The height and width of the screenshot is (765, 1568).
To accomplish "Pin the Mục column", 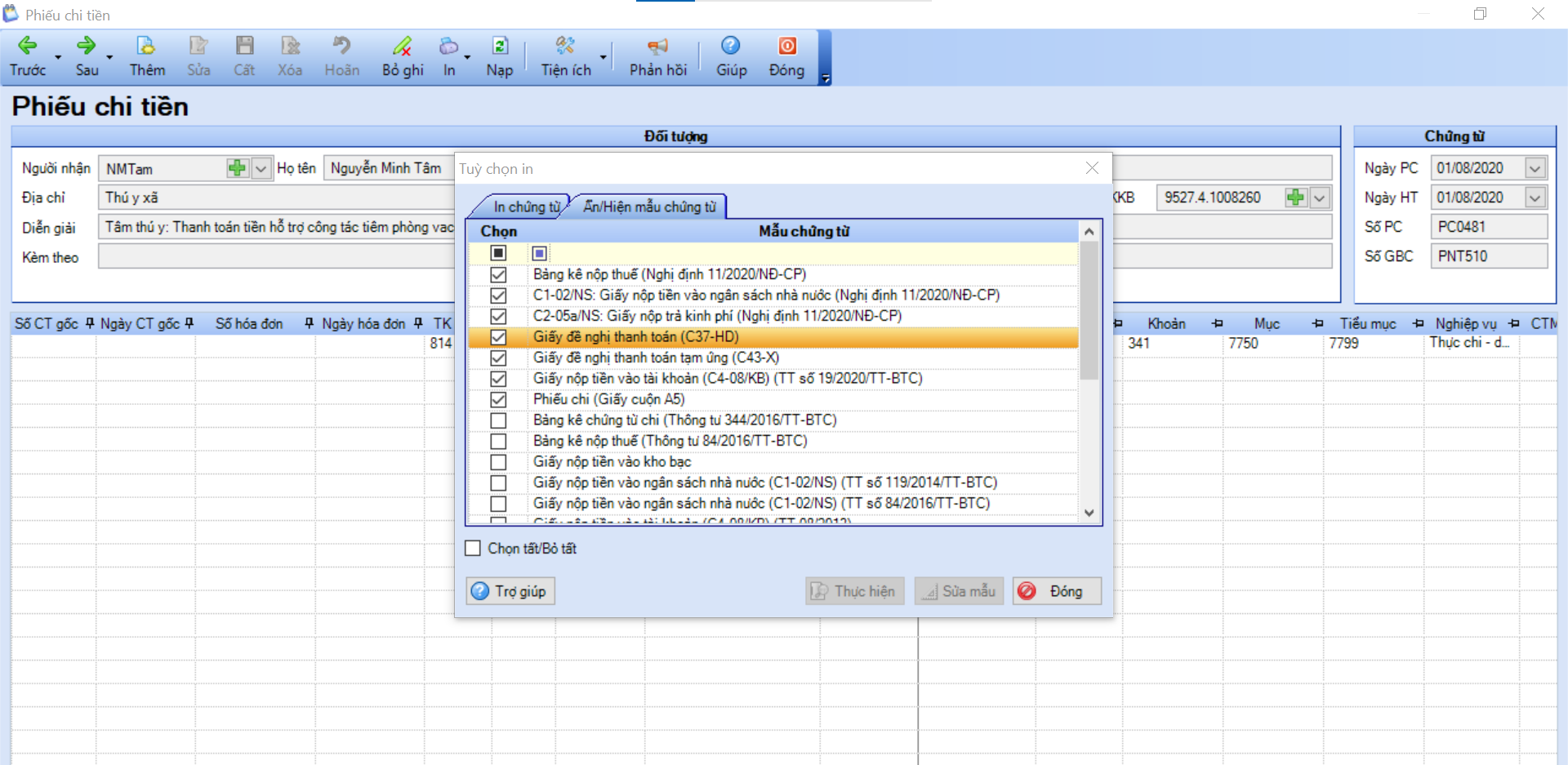I will point(1317,323).
